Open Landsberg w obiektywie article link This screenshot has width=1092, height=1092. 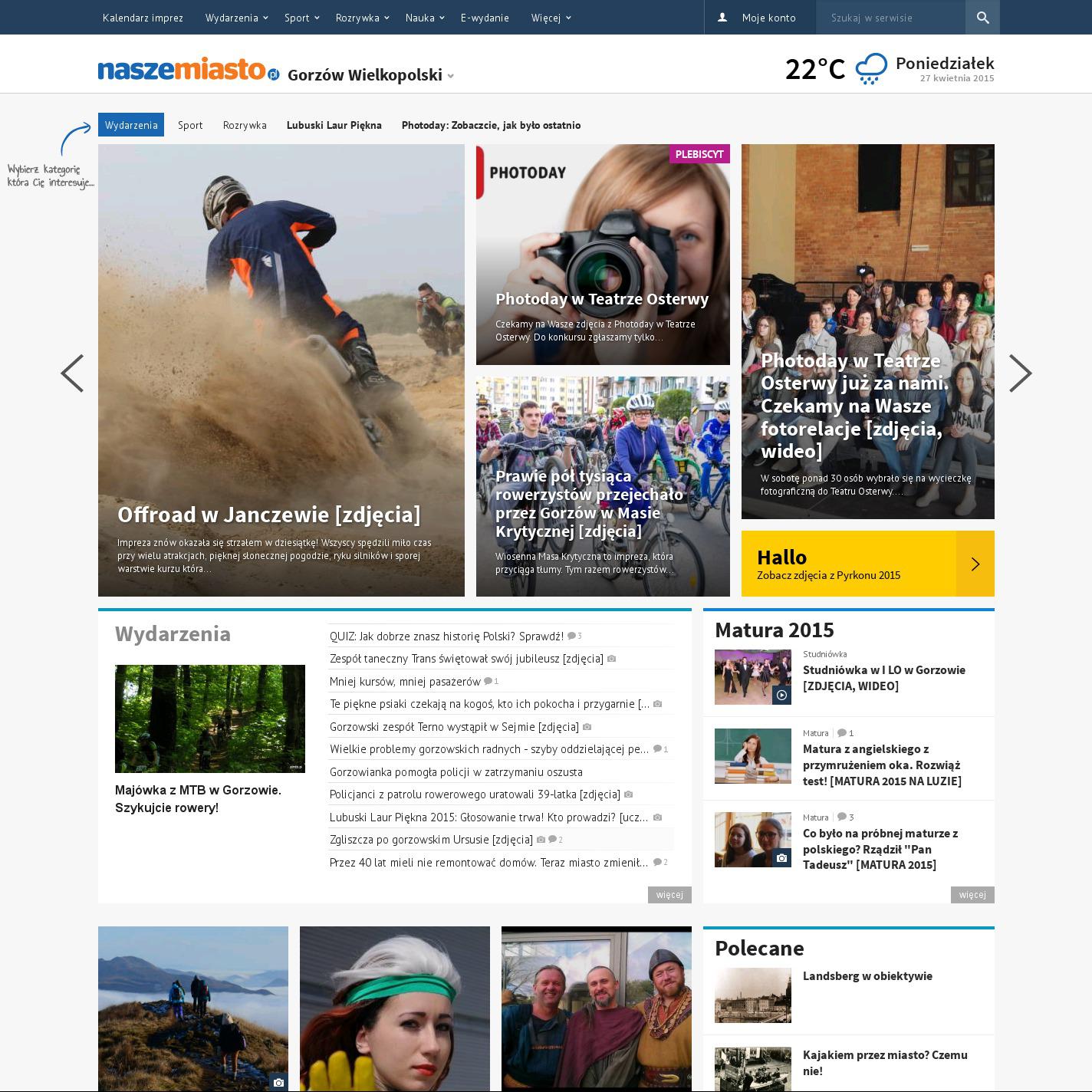[x=867, y=976]
